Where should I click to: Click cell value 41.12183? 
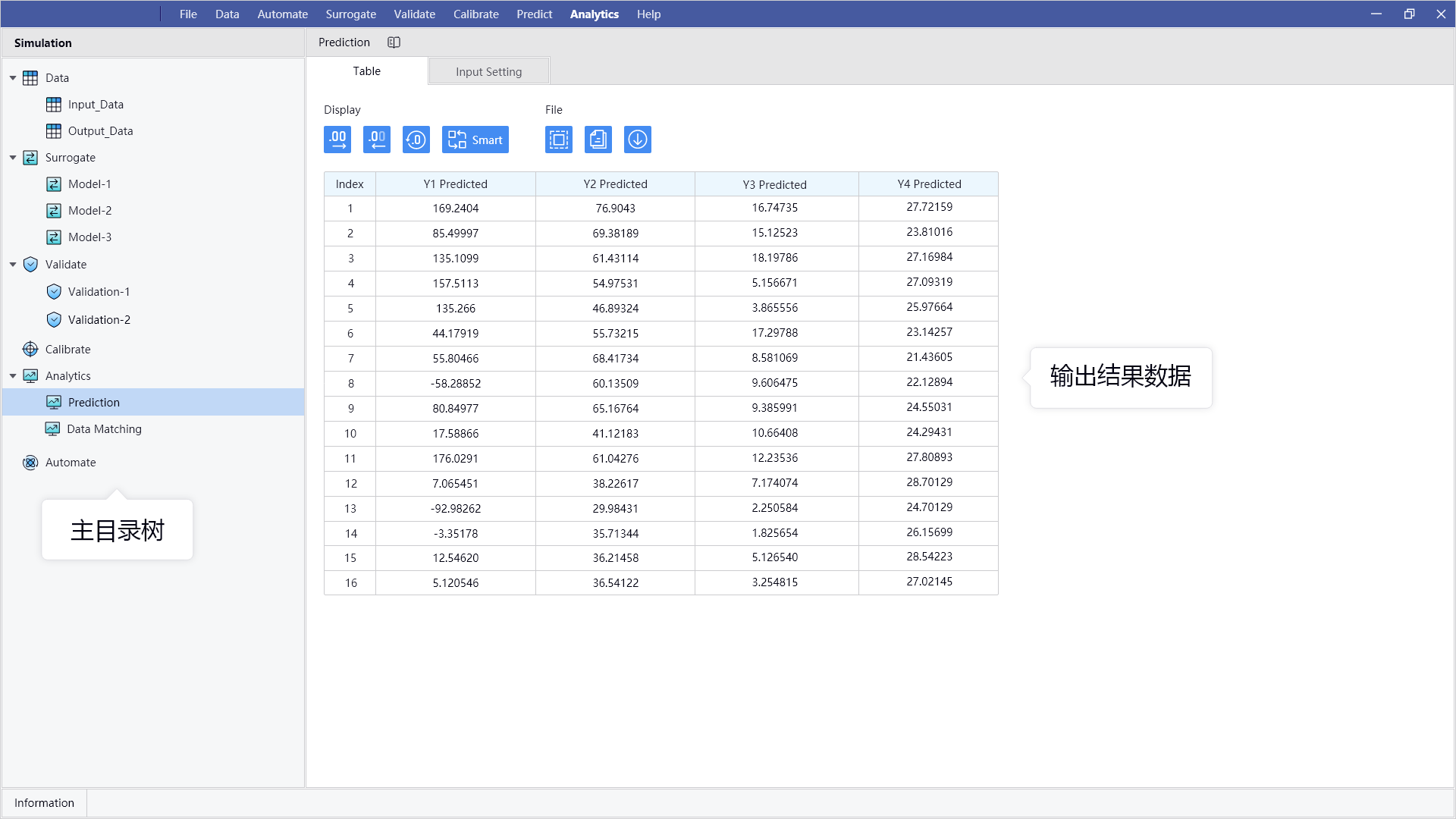(x=616, y=434)
